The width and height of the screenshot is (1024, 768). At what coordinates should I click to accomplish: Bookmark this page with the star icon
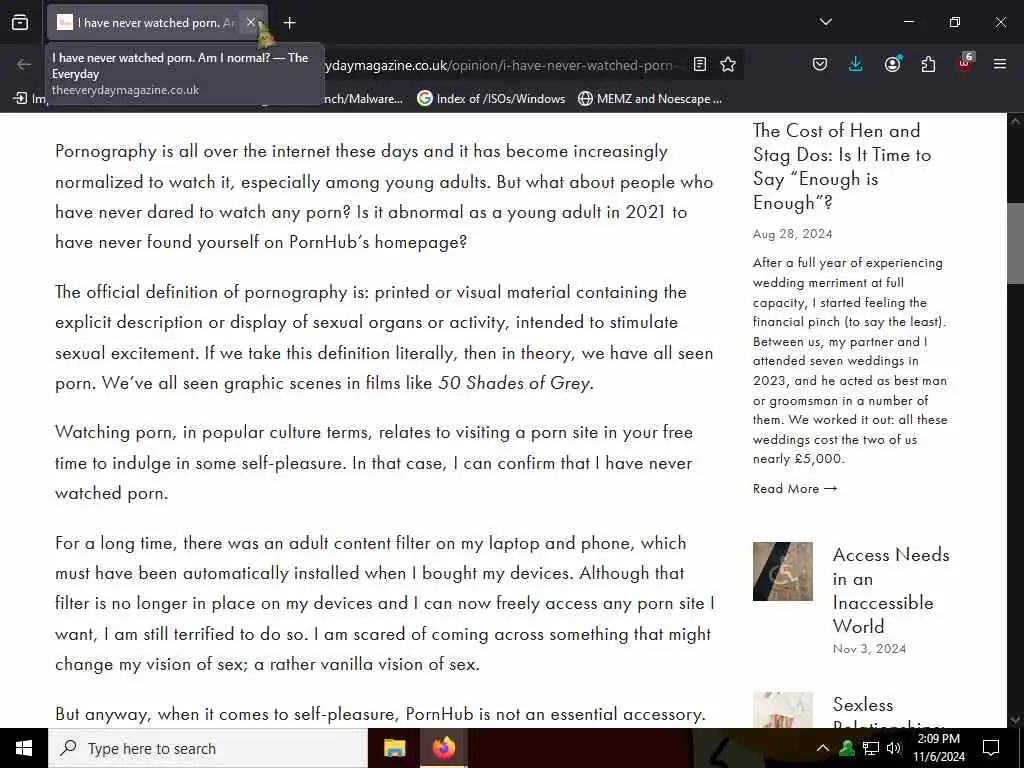[728, 64]
